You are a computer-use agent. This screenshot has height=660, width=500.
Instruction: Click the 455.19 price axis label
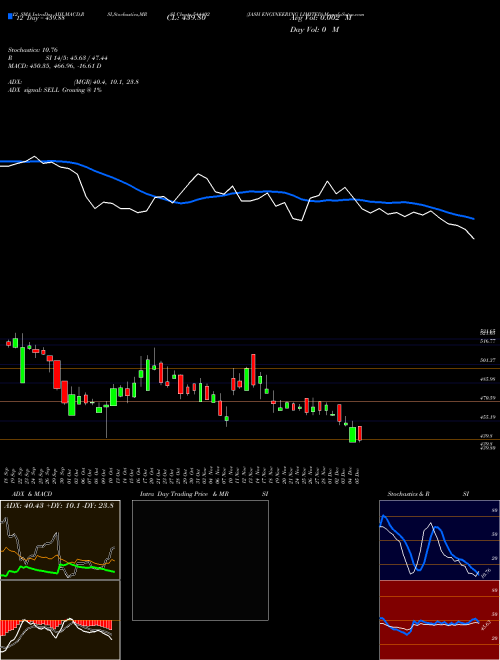coord(487,417)
